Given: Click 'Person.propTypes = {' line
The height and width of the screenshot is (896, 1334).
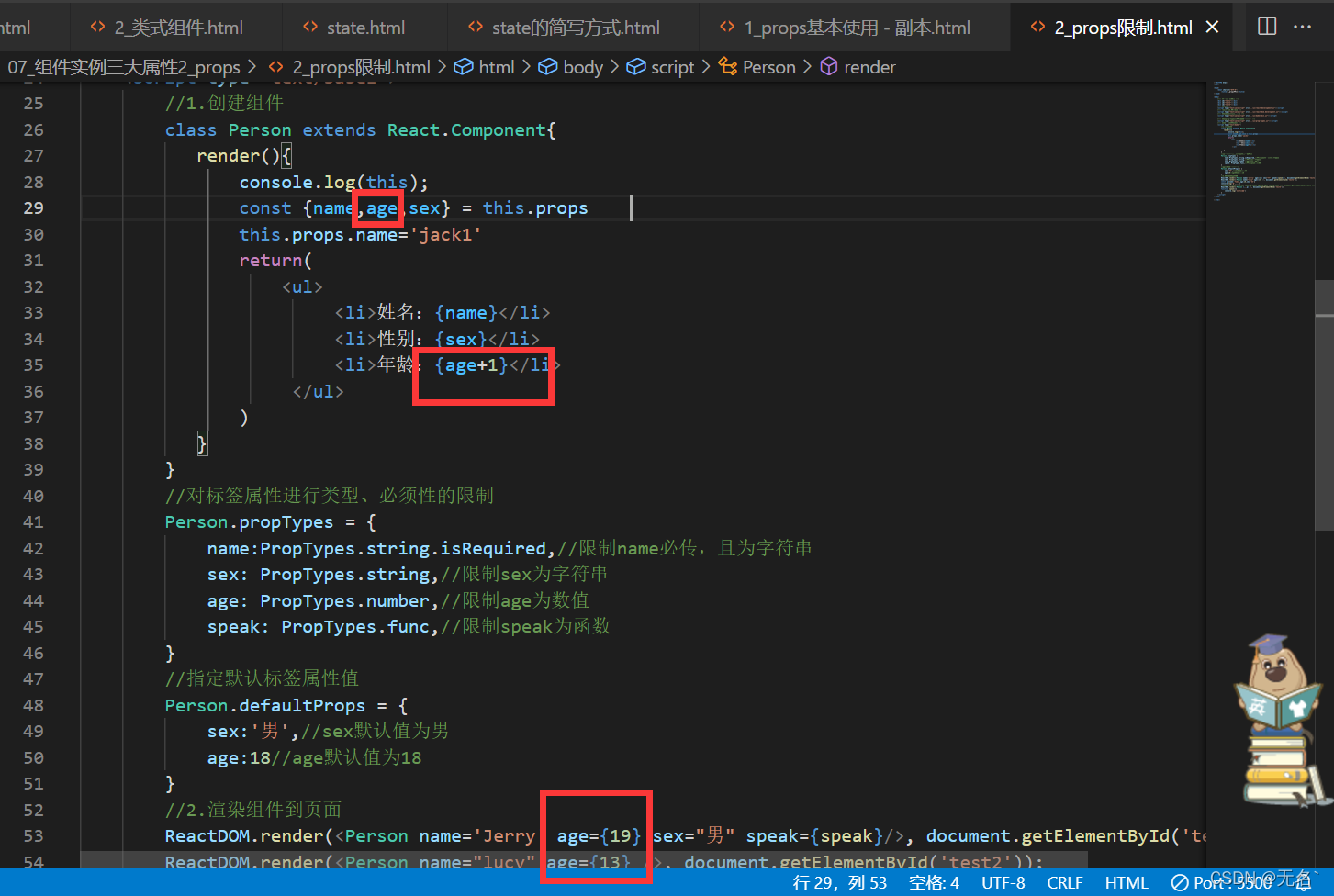Looking at the screenshot, I should pyautogui.click(x=270, y=522).
